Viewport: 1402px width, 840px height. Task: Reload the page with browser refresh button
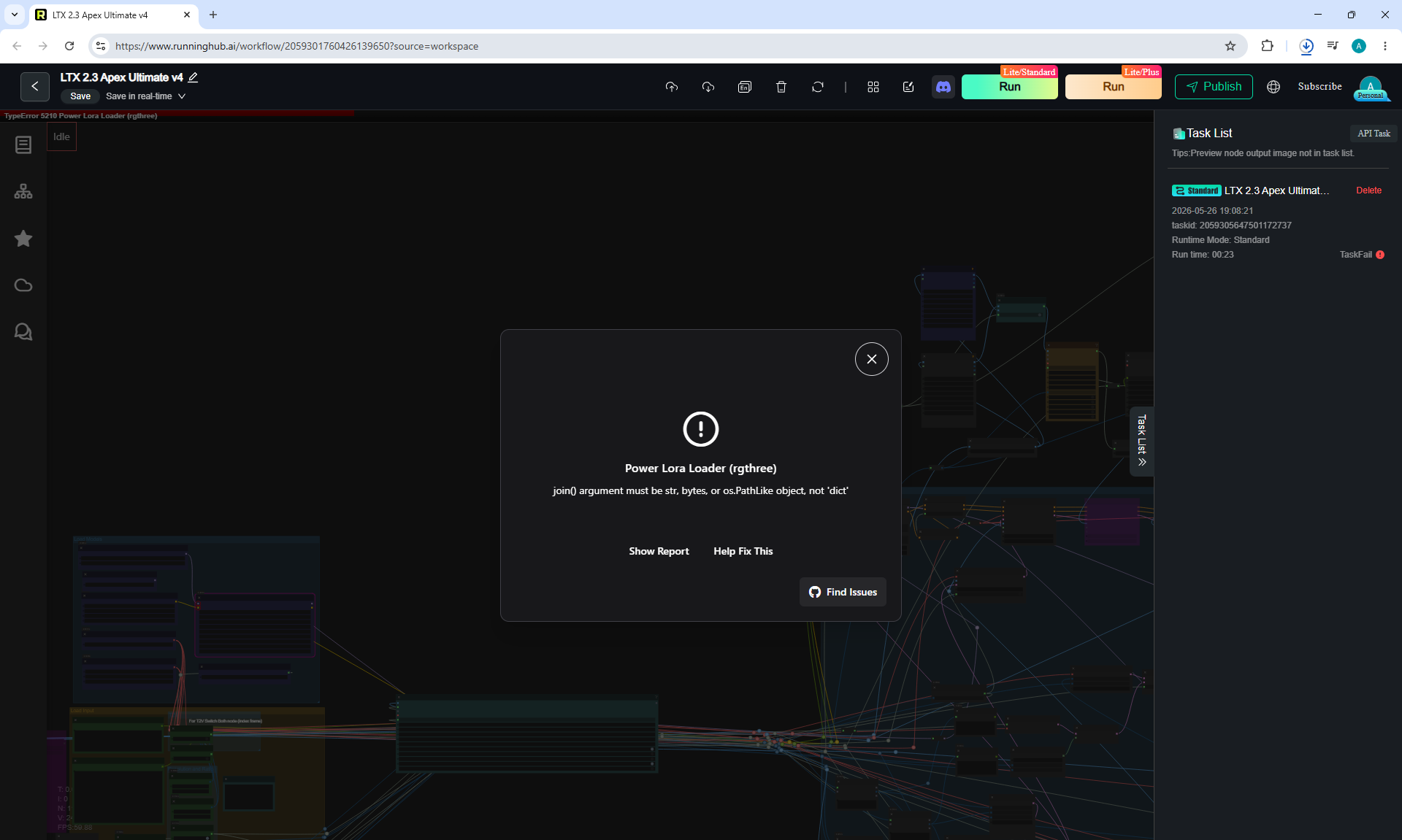click(x=69, y=46)
